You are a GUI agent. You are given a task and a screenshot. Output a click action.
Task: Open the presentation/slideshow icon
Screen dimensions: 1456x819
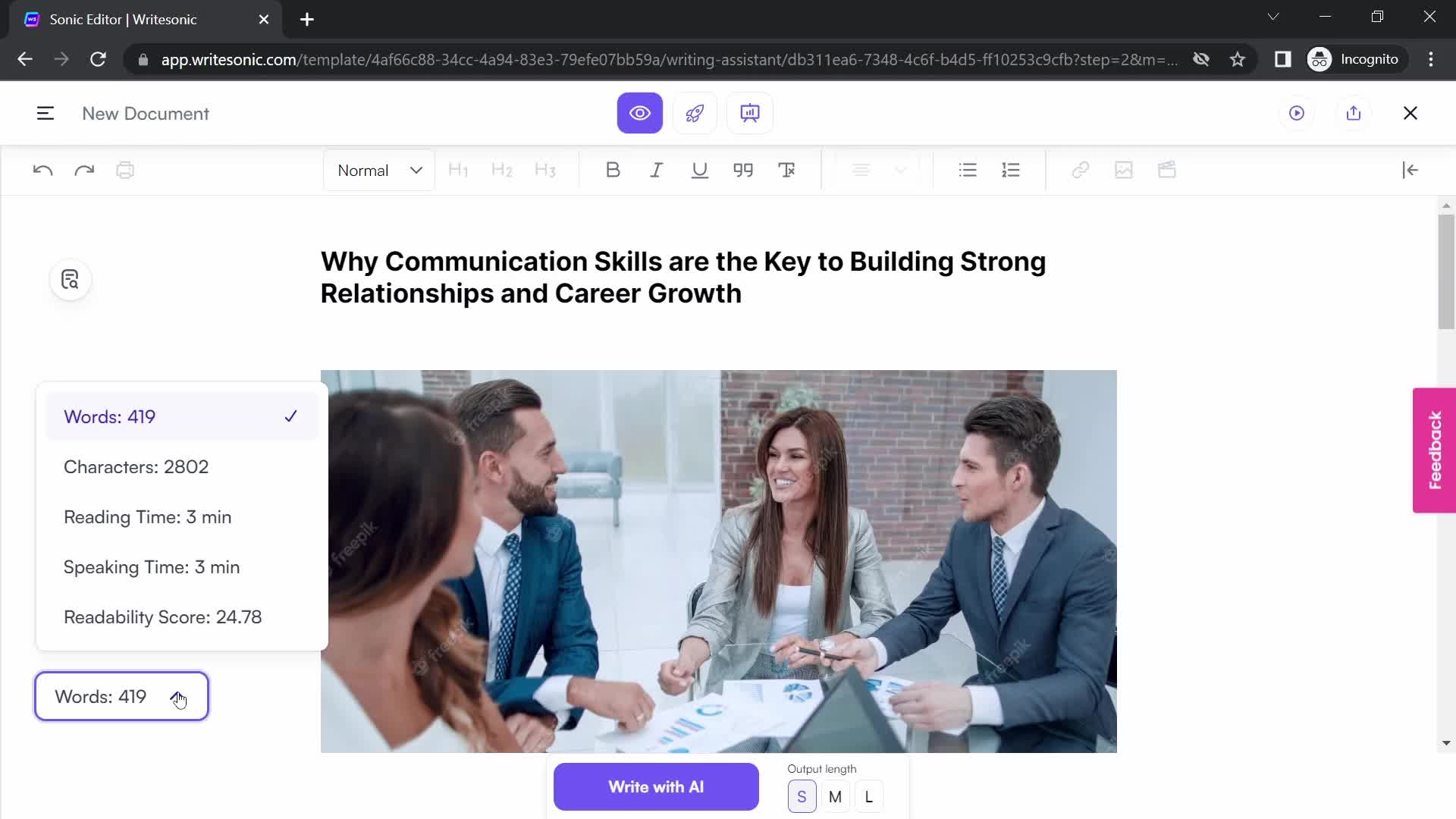(x=749, y=113)
